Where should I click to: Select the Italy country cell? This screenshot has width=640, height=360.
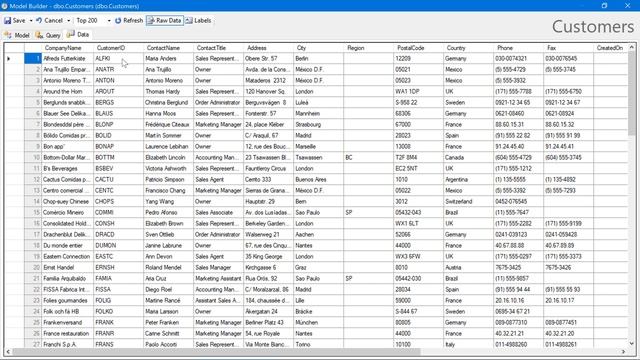[x=468, y=344]
